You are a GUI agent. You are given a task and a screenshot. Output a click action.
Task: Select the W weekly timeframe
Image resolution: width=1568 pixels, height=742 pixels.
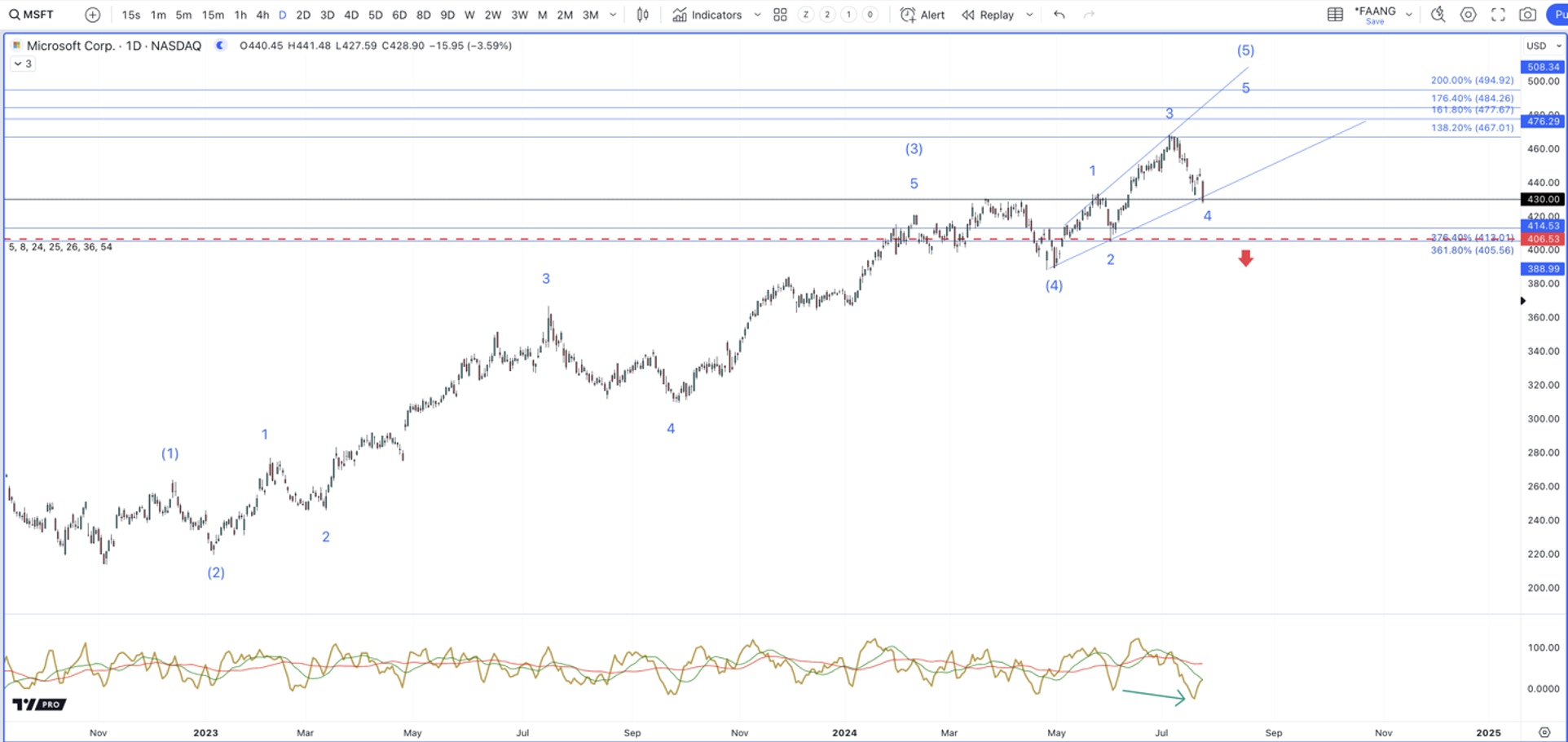coord(469,15)
